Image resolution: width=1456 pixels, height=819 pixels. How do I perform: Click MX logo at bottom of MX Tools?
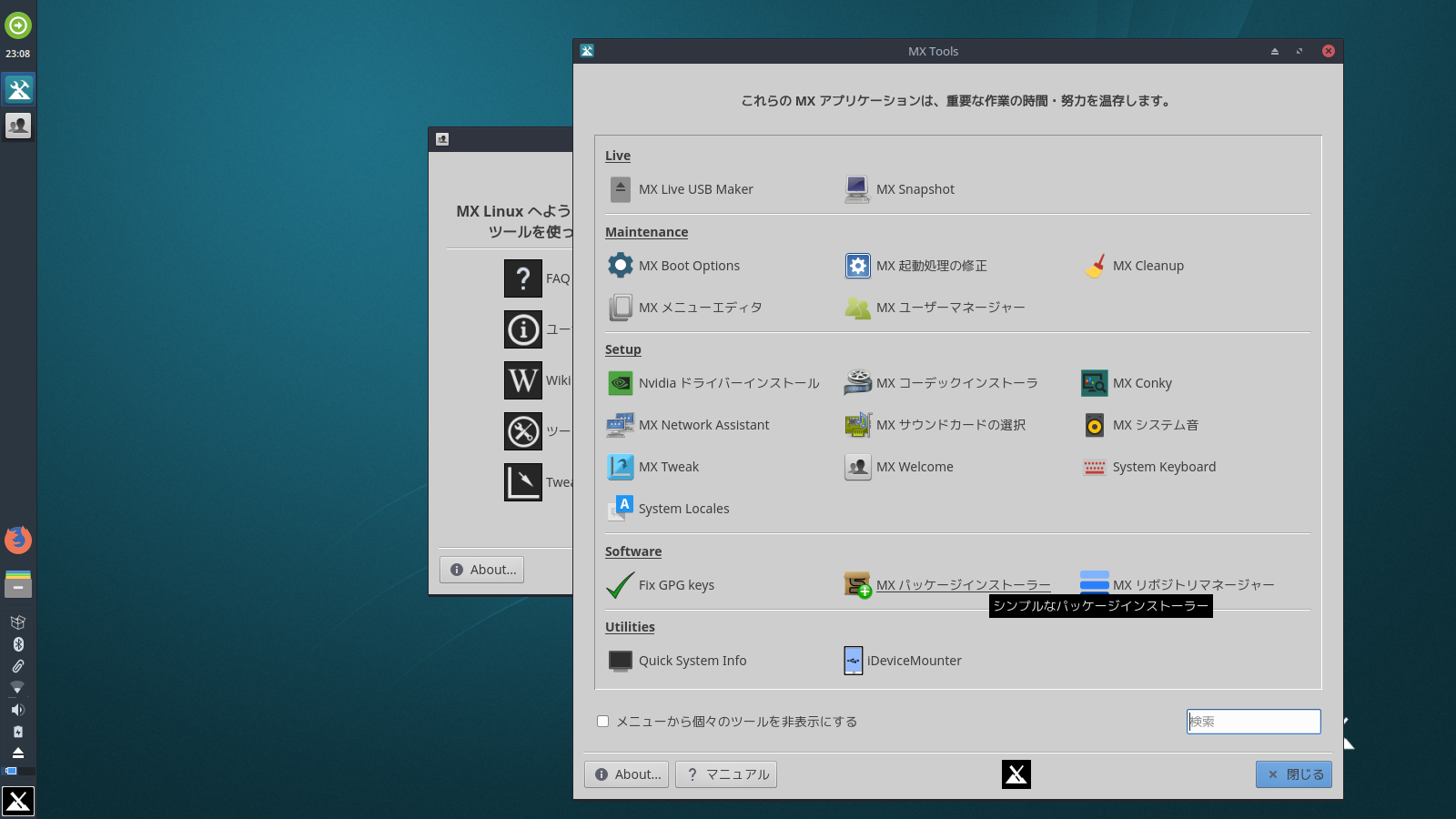[x=1016, y=774]
